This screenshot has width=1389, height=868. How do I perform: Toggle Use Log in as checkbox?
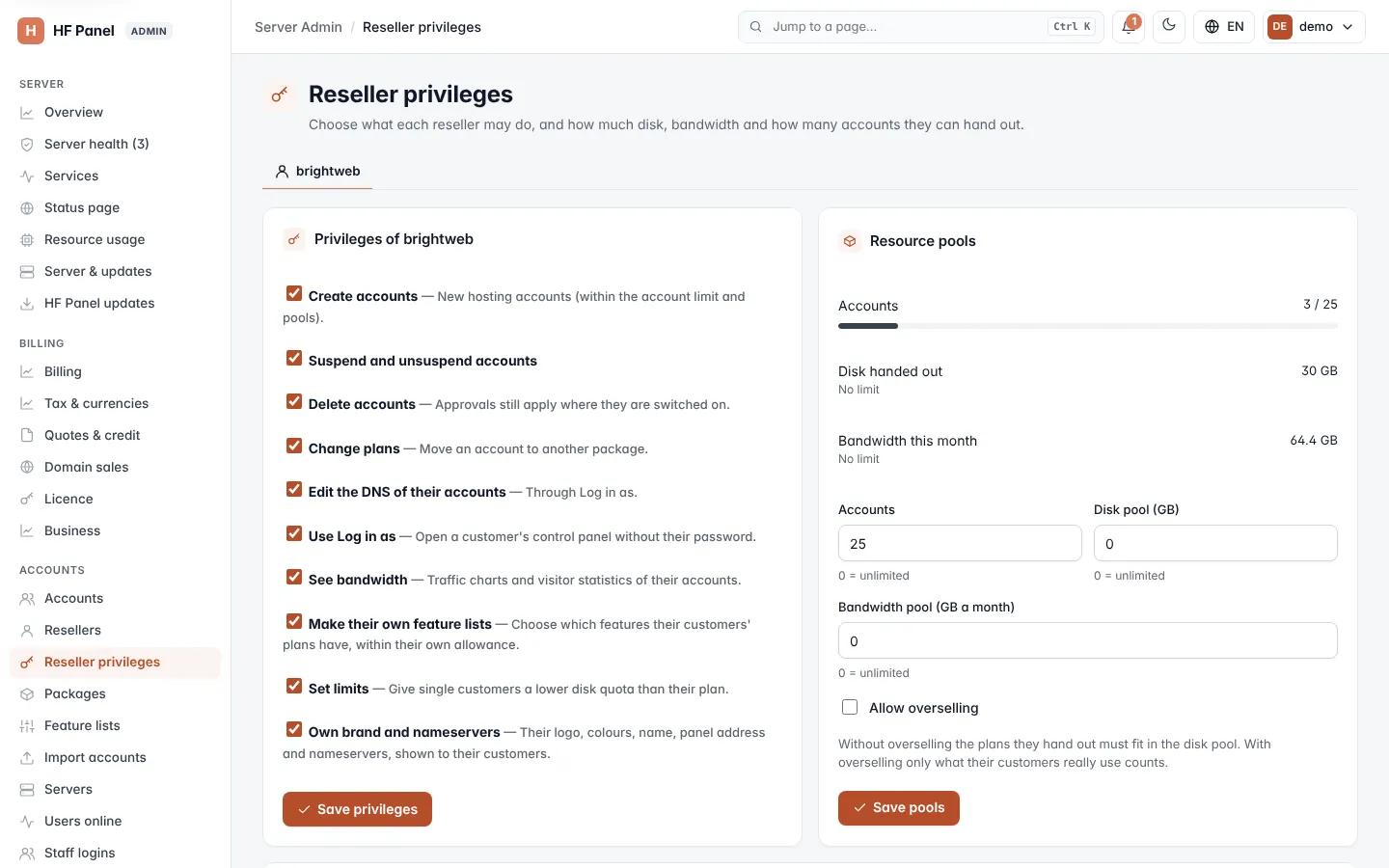[x=294, y=533]
